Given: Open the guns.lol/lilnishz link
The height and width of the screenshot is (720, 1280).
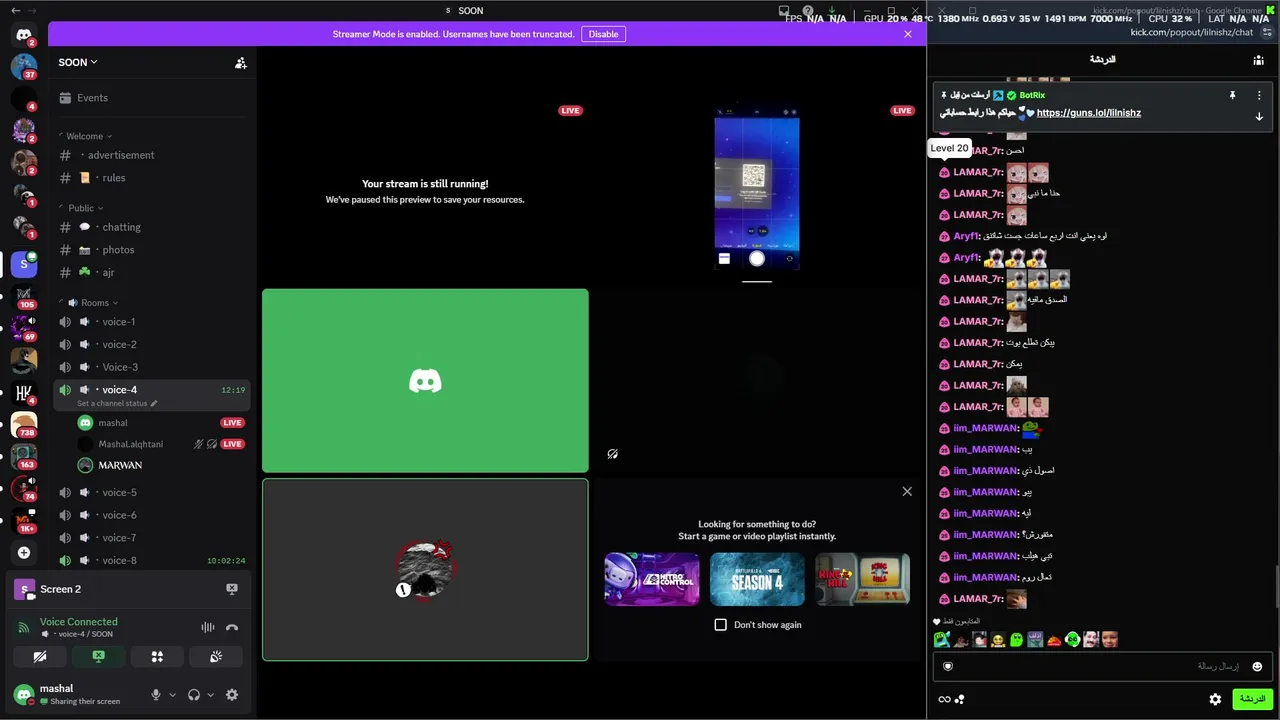Looking at the screenshot, I should [x=1089, y=113].
